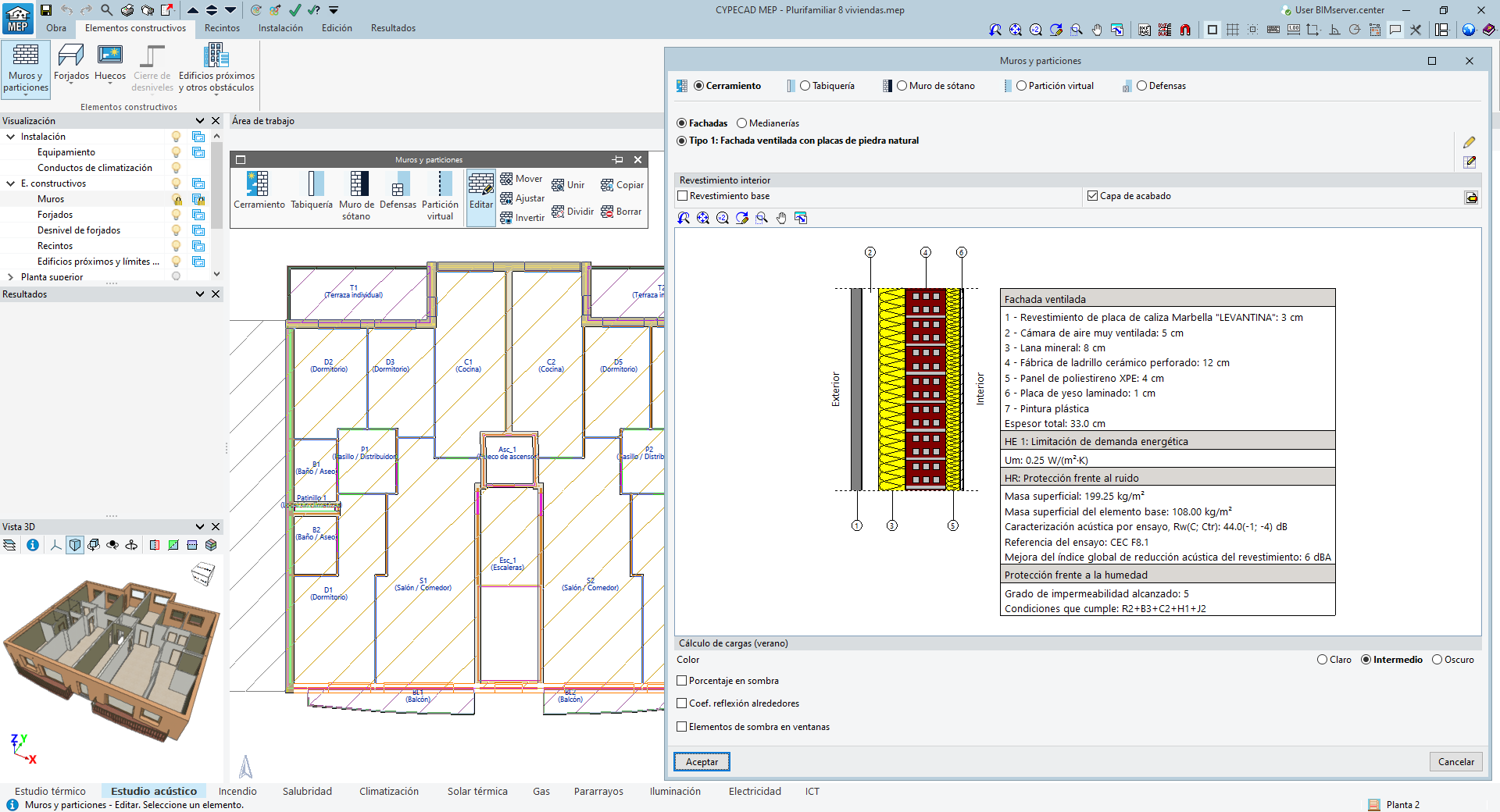Click the Mover wall tool

pos(521,179)
